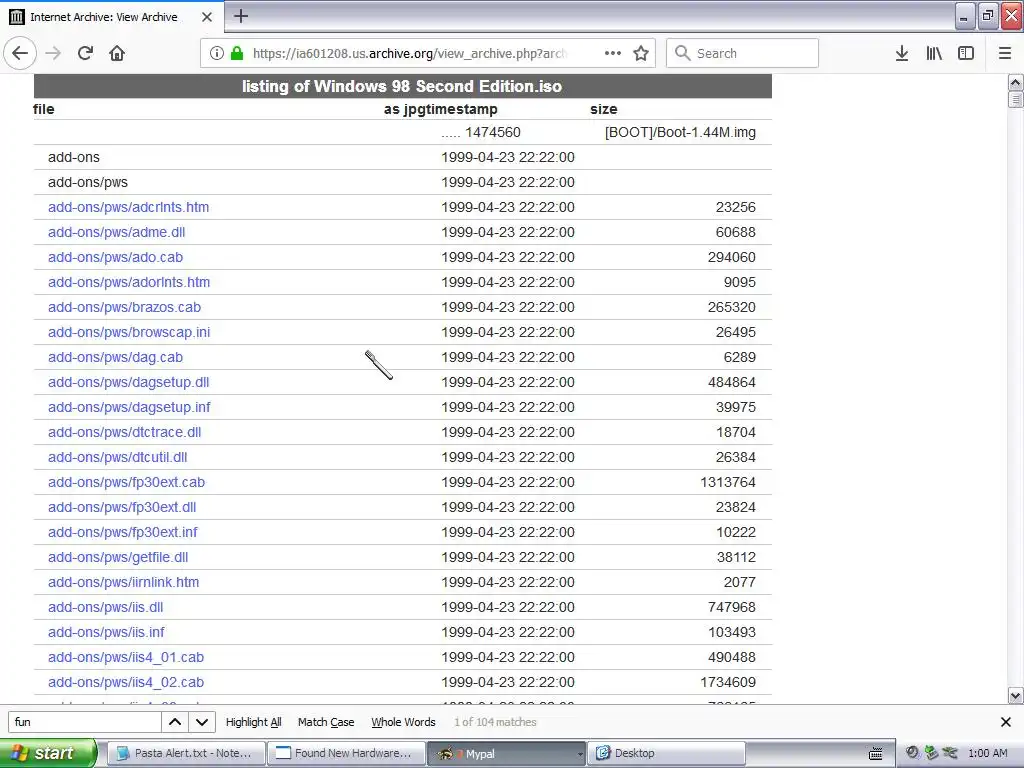Screen dimensions: 1024x768
Task: Switch to Found New Hardware taskbar button
Action: pyautogui.click(x=346, y=753)
